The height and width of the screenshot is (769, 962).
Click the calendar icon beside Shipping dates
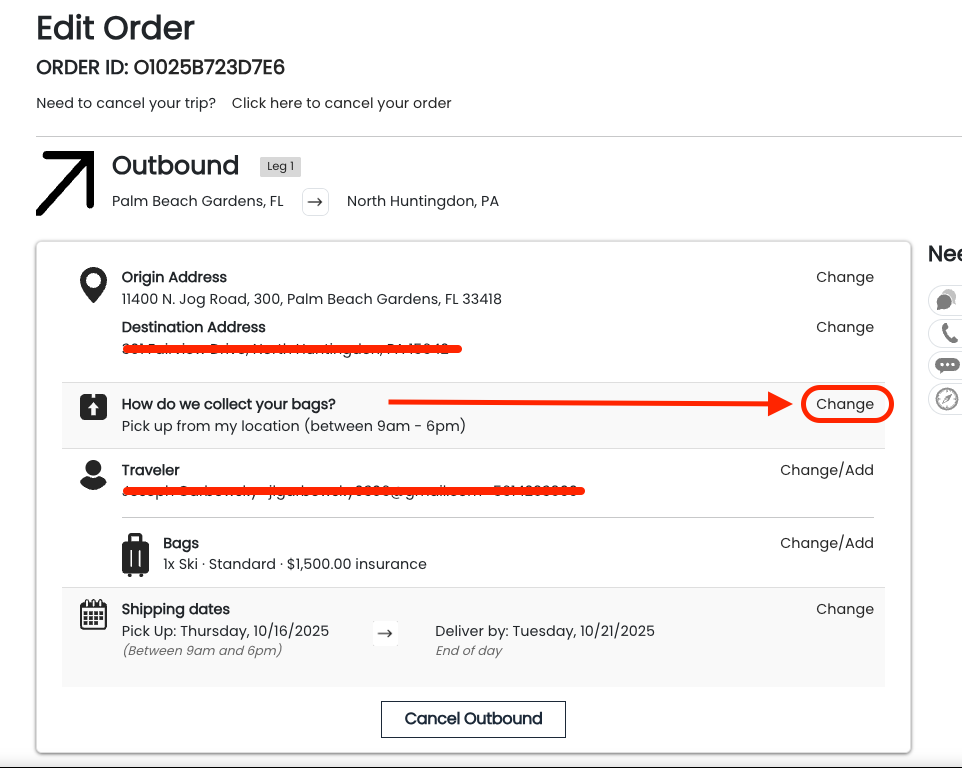click(93, 614)
